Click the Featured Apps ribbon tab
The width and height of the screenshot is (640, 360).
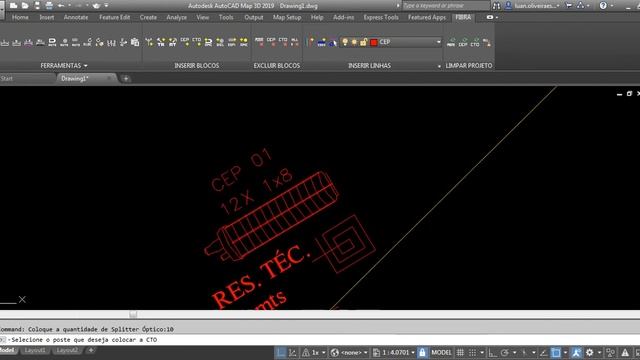427,17
